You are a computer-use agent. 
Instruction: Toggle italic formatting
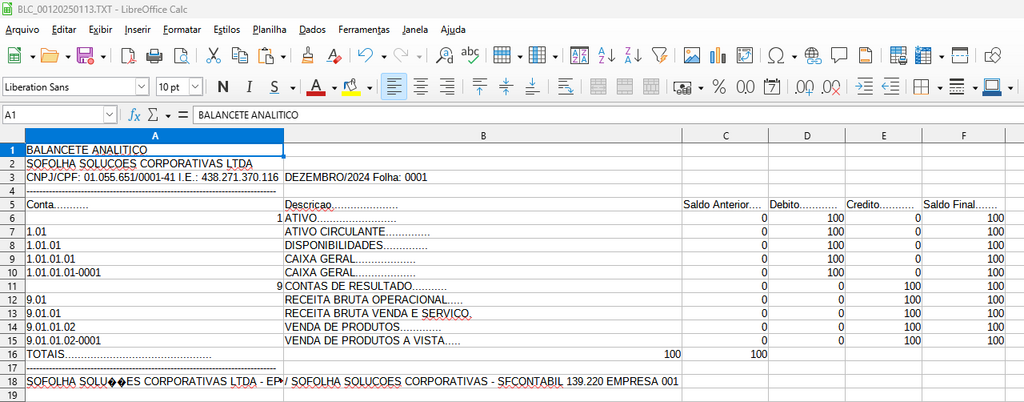click(x=247, y=87)
